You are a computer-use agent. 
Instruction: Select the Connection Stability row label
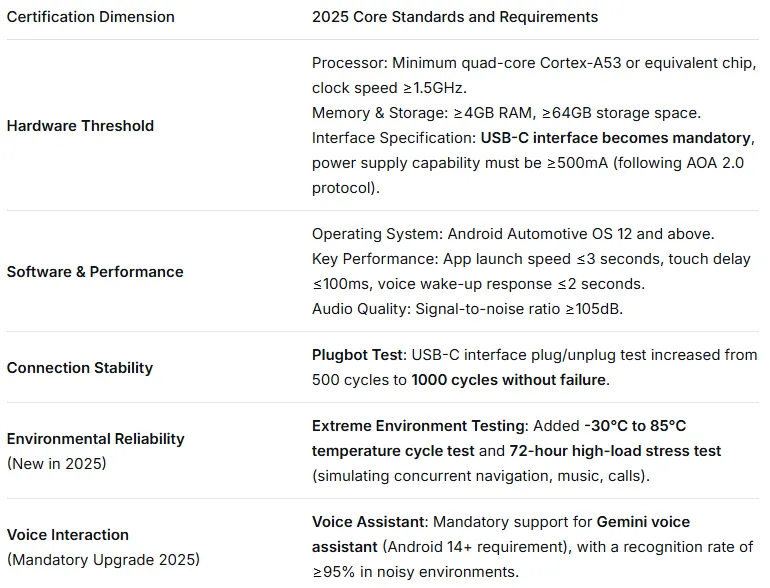(x=80, y=368)
